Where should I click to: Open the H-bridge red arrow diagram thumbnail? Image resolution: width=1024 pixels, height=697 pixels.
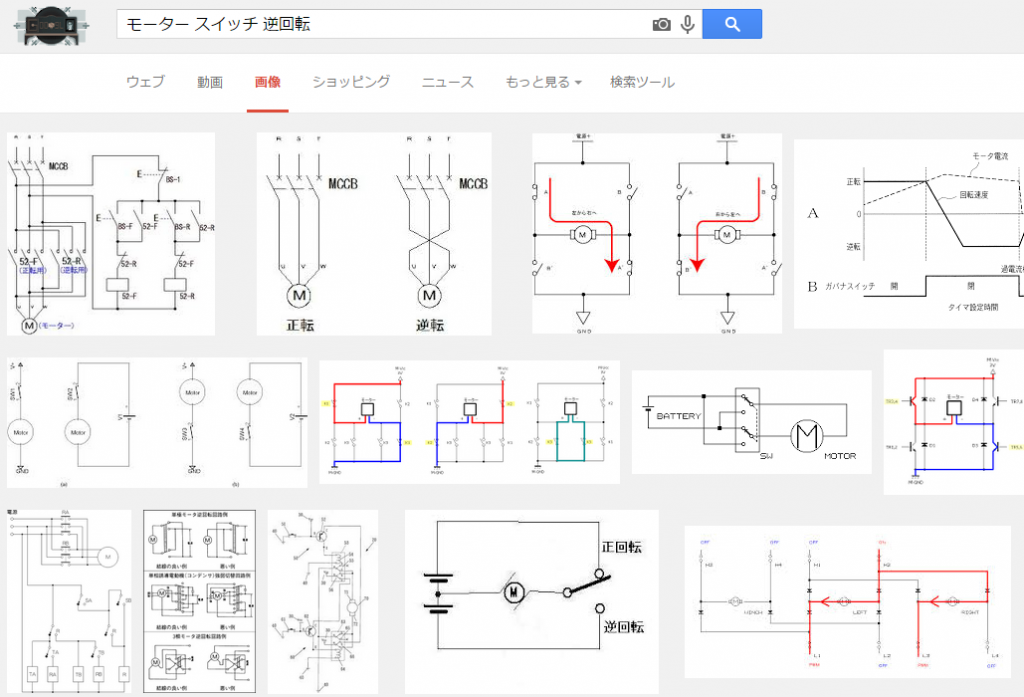[x=657, y=233]
